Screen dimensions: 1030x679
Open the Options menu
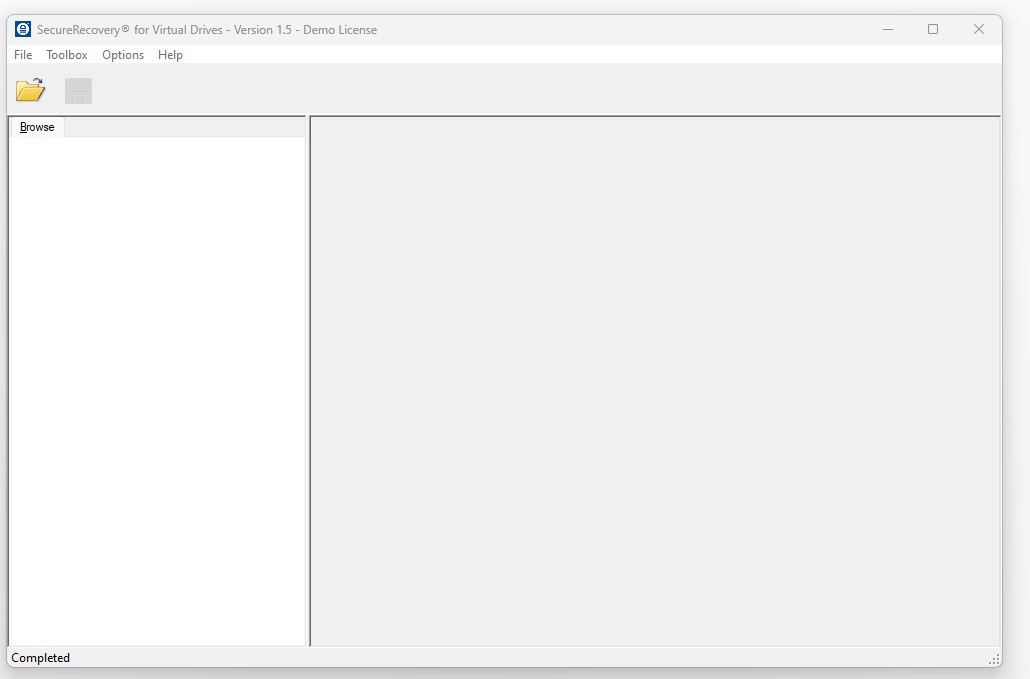pyautogui.click(x=123, y=55)
